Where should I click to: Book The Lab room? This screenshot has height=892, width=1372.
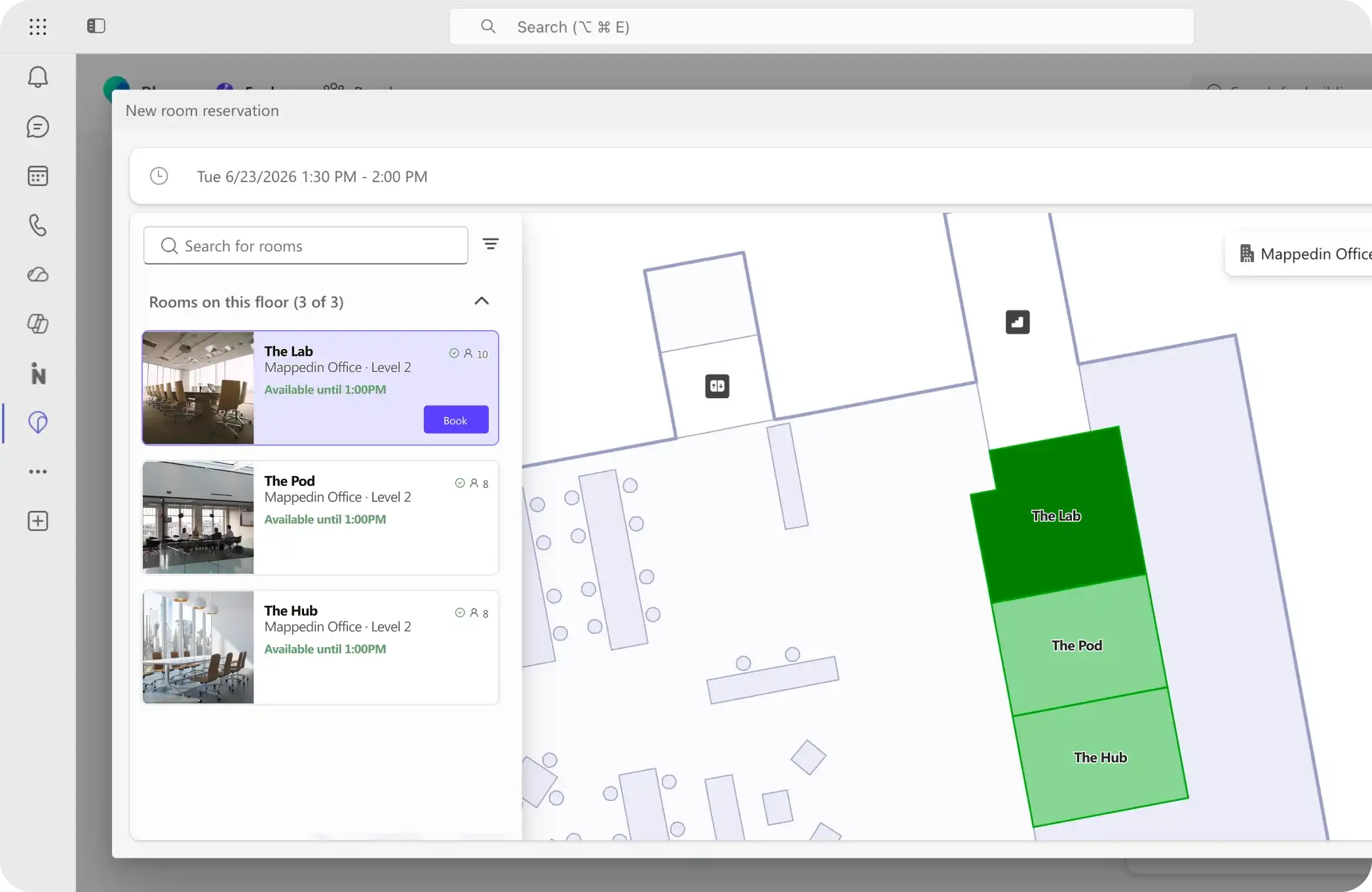coord(456,420)
